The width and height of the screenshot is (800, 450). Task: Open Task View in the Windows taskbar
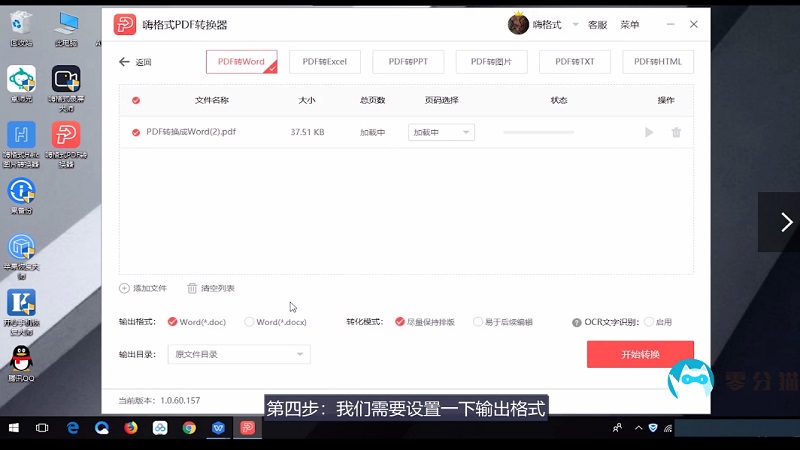[42, 428]
